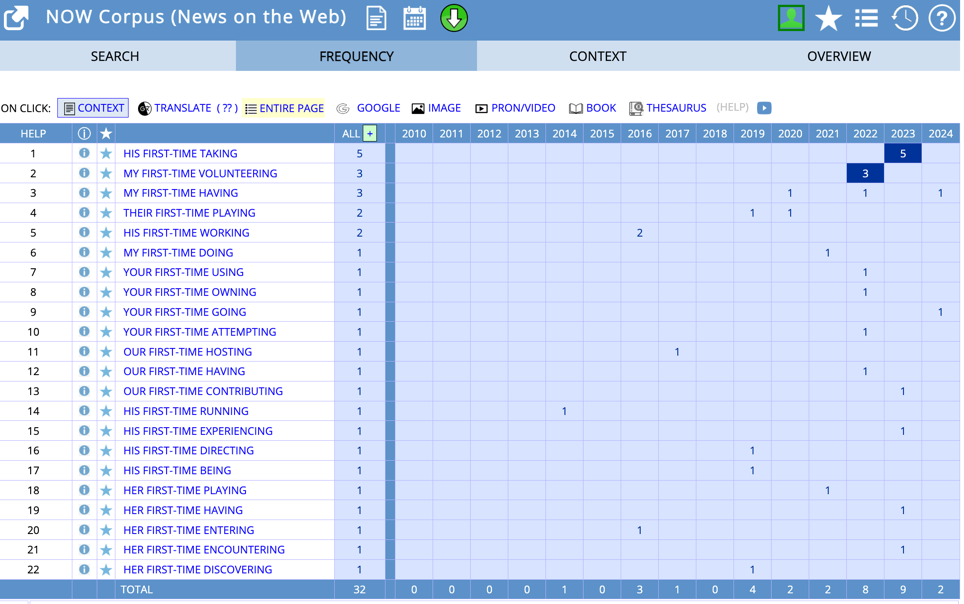The height and width of the screenshot is (604, 964).
Task: Open OUR FIRST-TIME CONTRIBUTING phrase link
Action: pos(203,391)
